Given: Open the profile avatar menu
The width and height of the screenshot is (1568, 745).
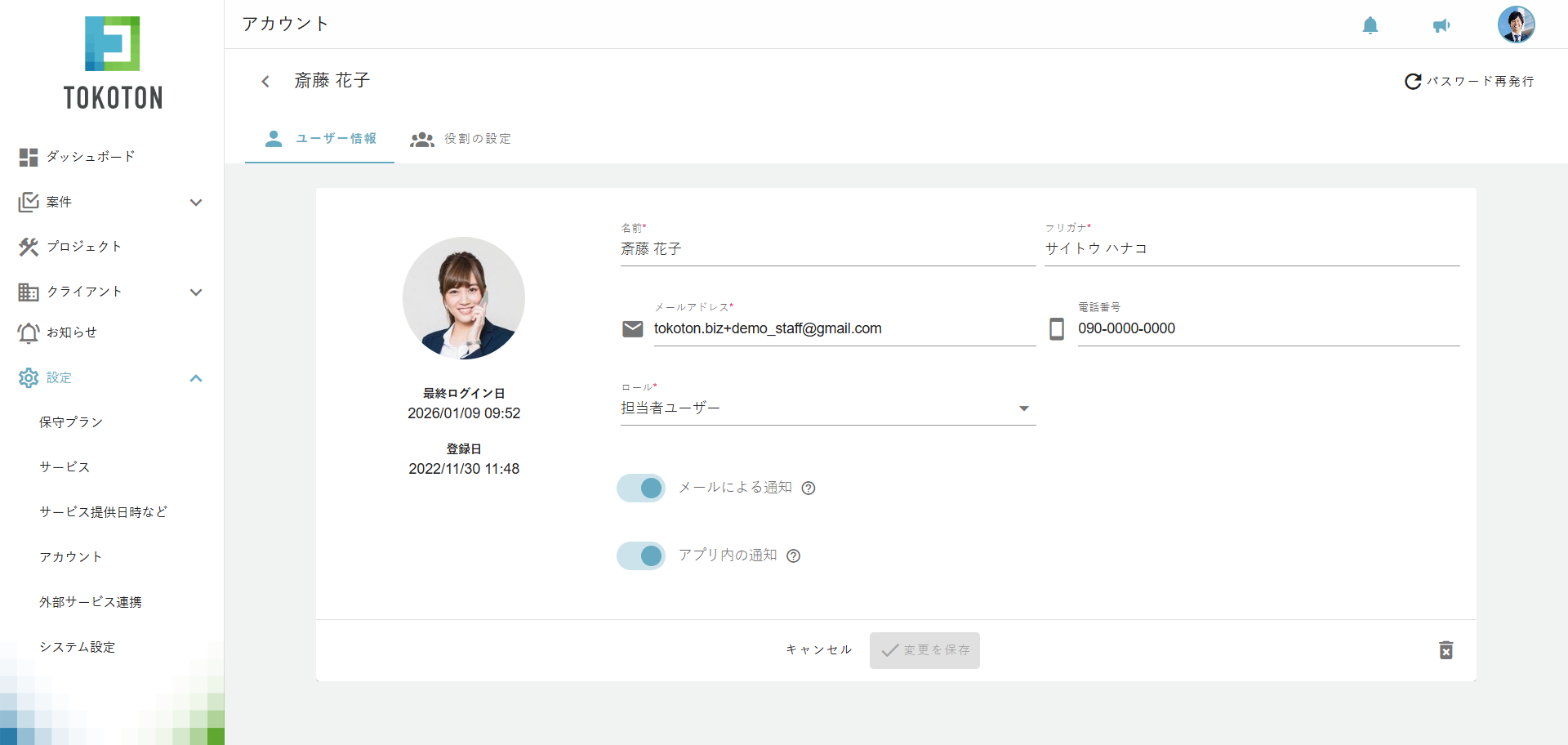Looking at the screenshot, I should click(x=1517, y=25).
